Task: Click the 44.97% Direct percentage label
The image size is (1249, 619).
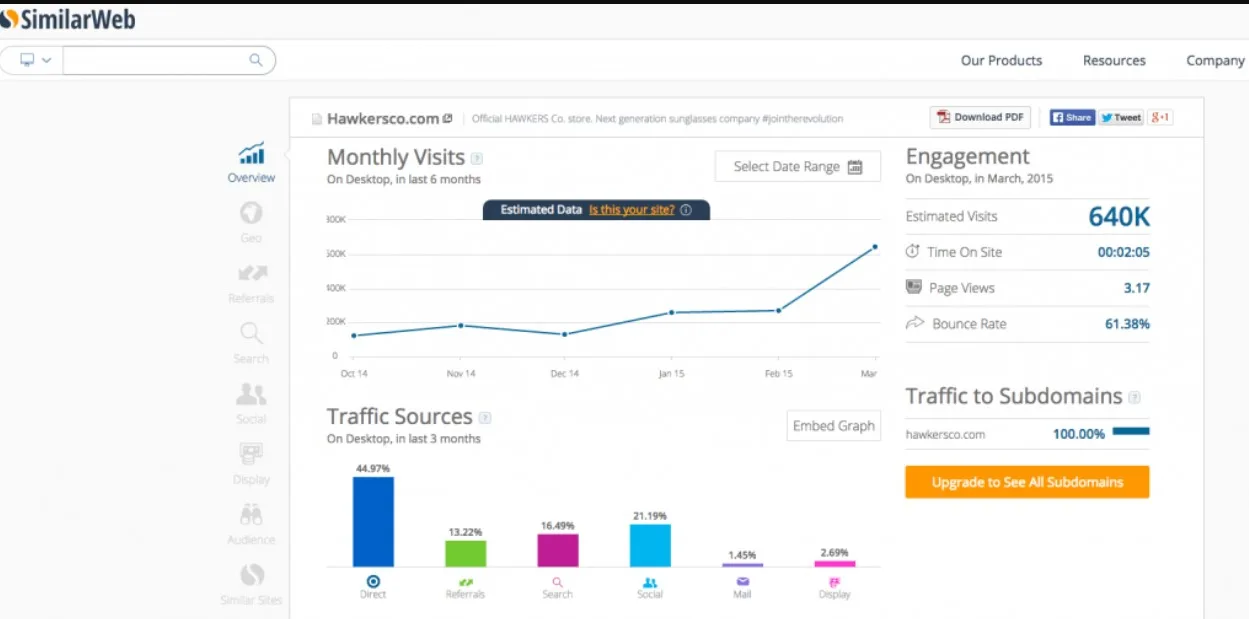Action: click(373, 468)
